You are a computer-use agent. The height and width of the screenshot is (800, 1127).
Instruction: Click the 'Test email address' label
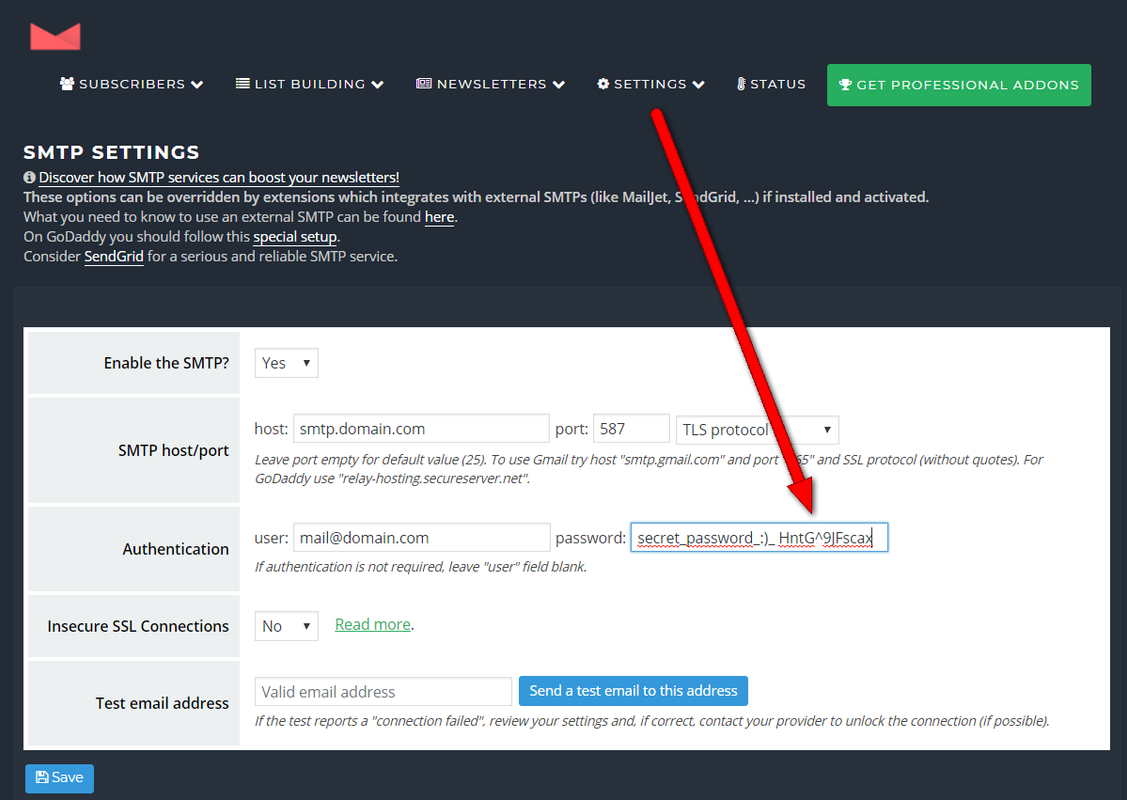162,703
